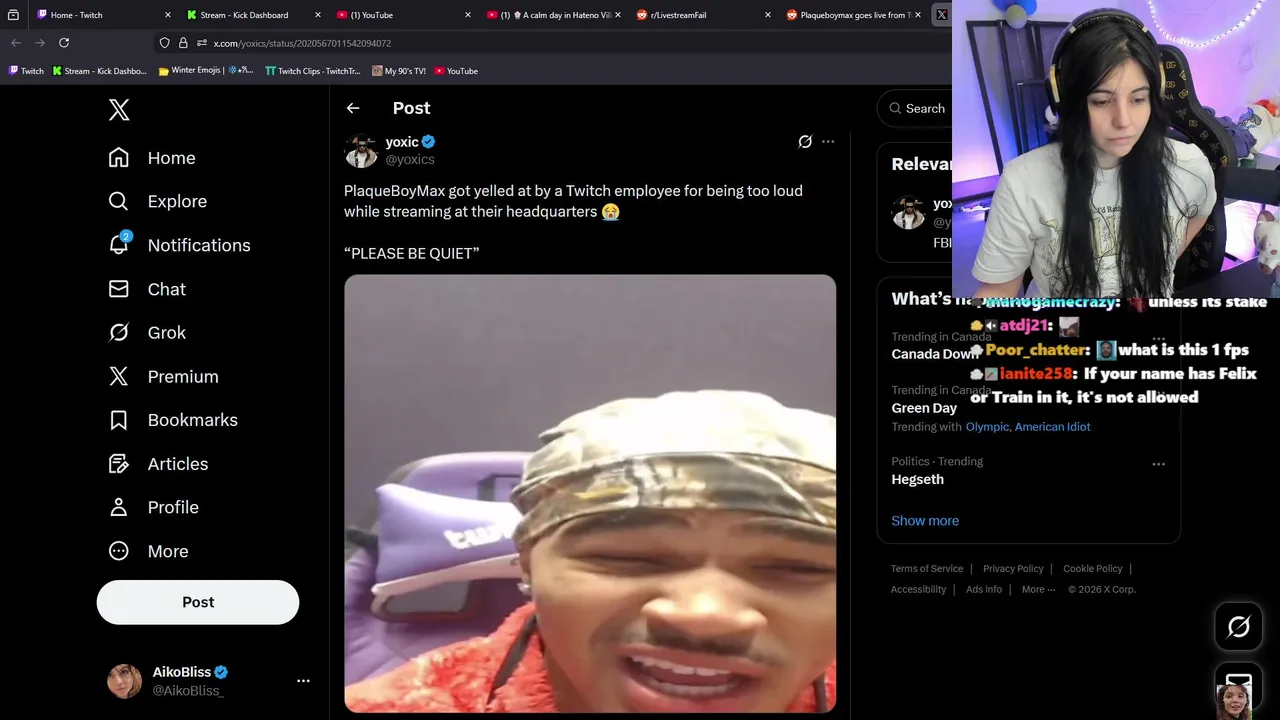
Task: Open the Terms of Service link
Action: pyautogui.click(x=927, y=569)
